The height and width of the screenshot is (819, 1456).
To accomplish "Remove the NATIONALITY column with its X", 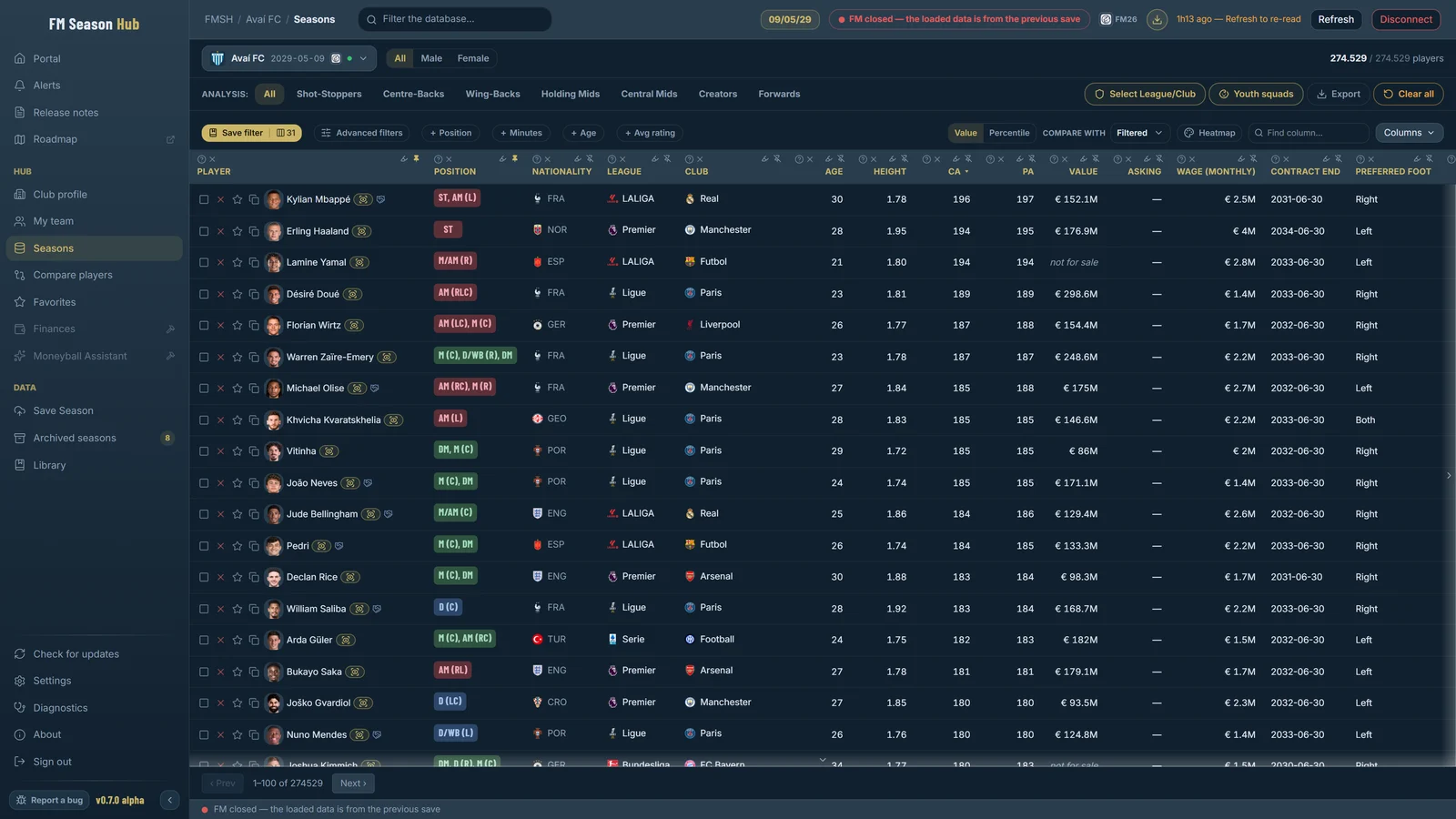I will pos(548,159).
